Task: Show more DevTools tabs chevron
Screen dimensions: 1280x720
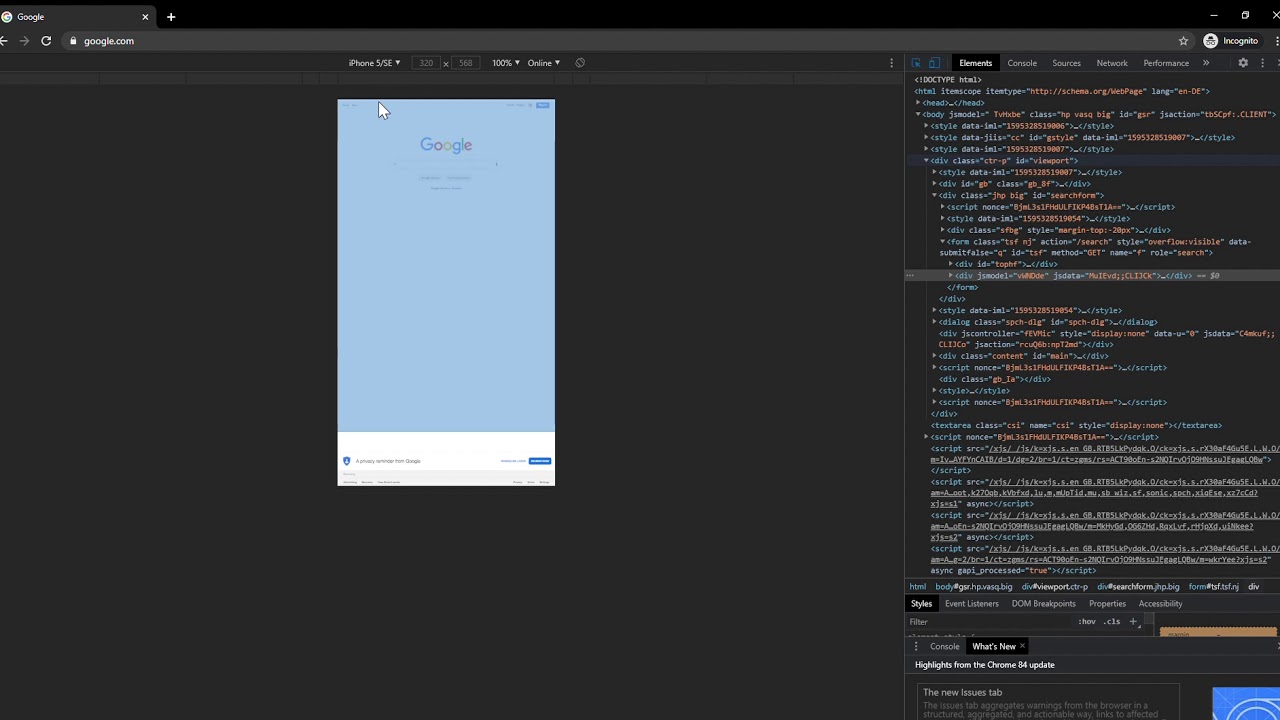Action: tap(1206, 63)
